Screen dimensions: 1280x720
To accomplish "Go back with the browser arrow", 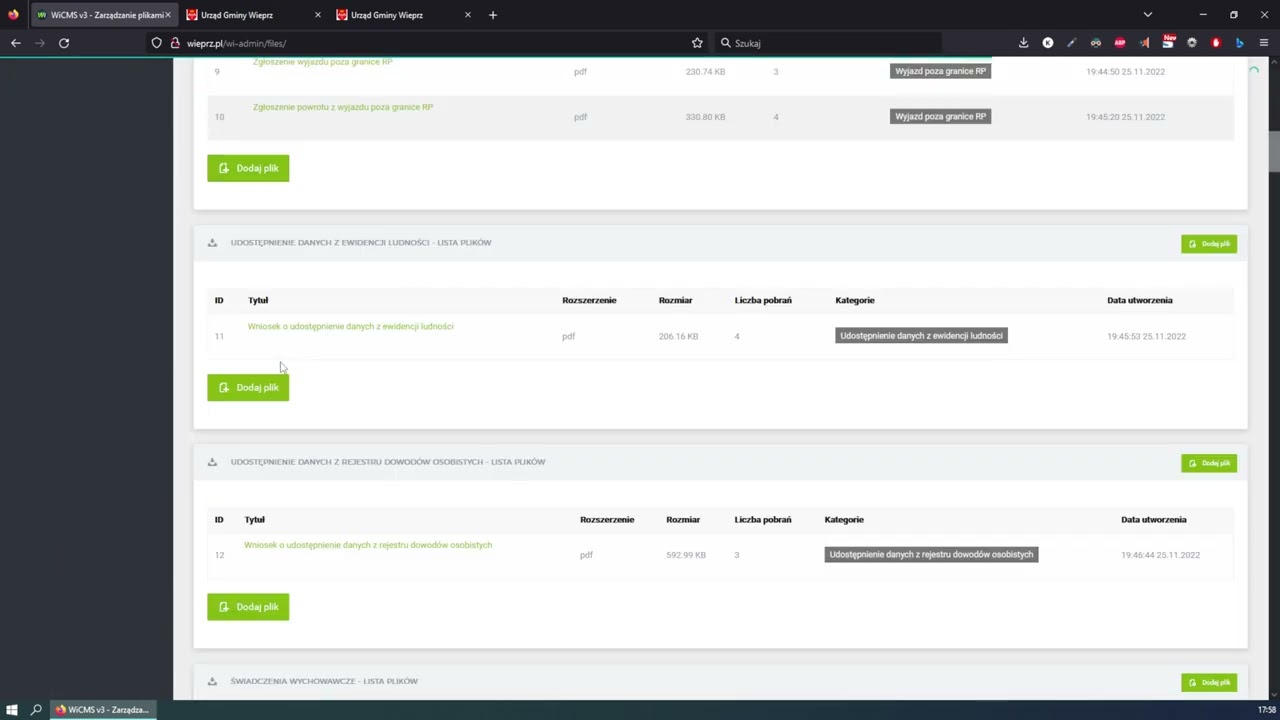I will tap(16, 43).
